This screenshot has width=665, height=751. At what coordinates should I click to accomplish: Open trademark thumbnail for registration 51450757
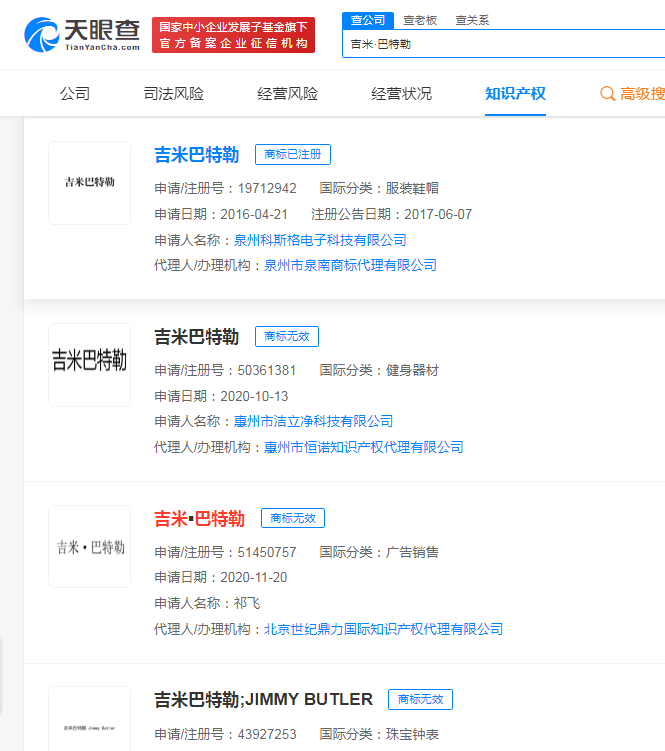tap(90, 546)
